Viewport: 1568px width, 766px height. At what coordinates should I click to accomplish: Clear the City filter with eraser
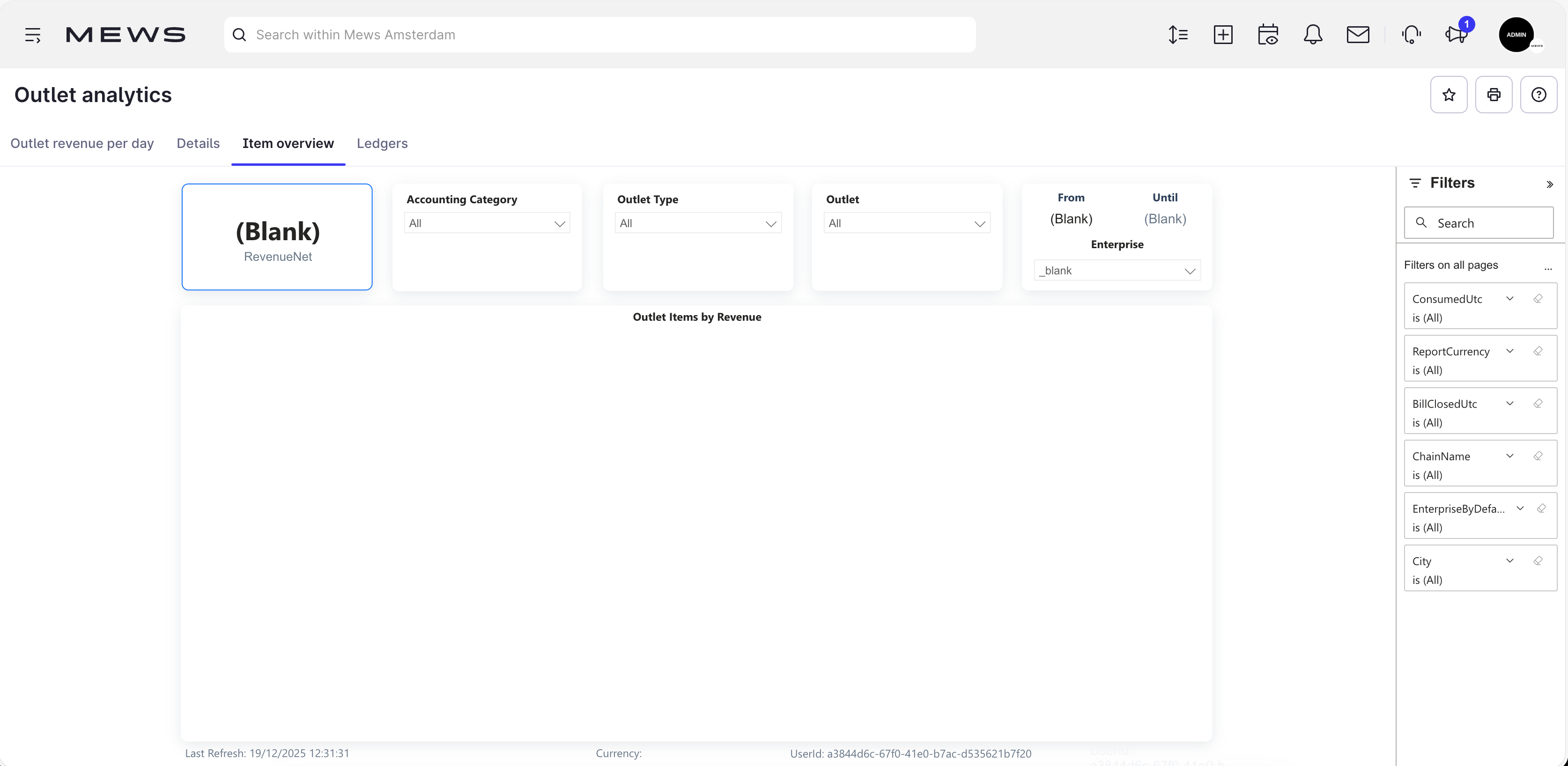(x=1538, y=560)
